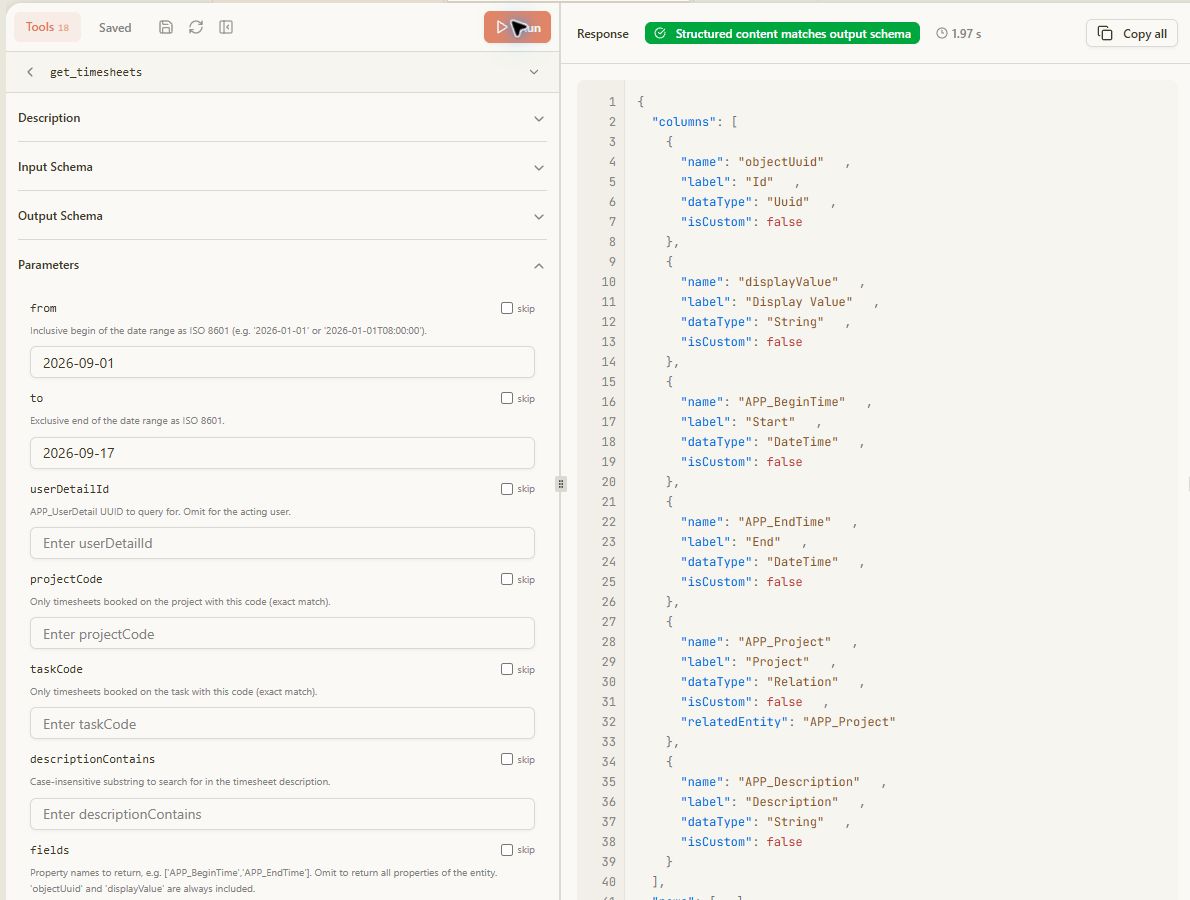Click the save icon in toolbar

coord(165,27)
